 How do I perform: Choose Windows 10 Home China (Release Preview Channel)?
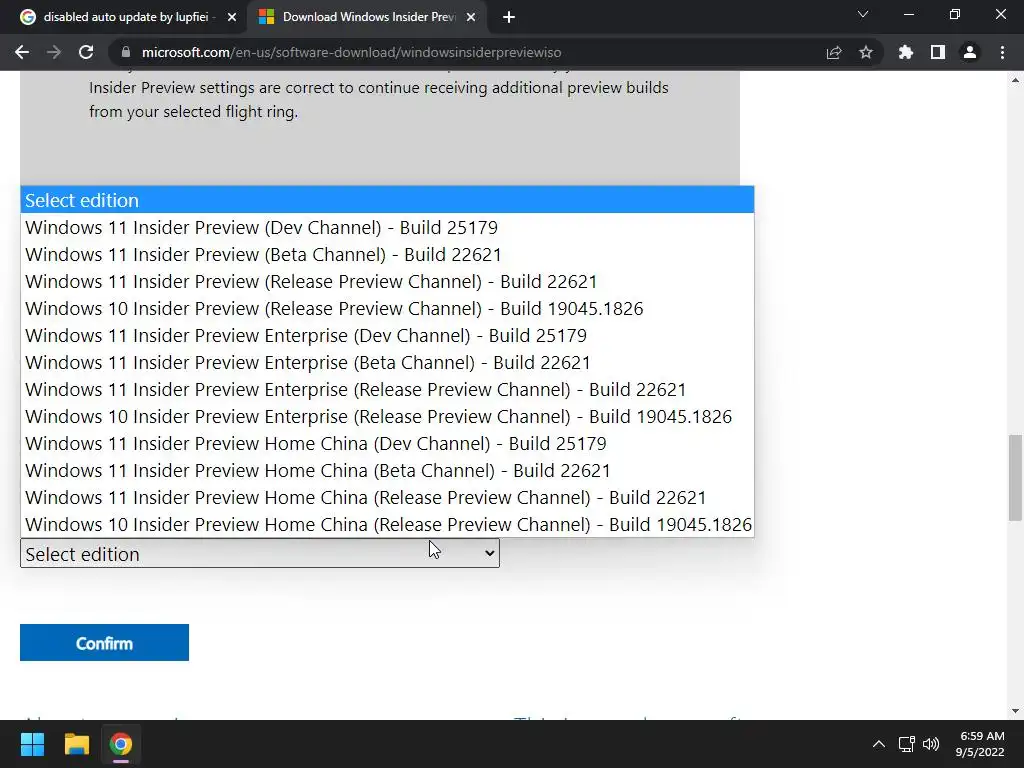387,524
